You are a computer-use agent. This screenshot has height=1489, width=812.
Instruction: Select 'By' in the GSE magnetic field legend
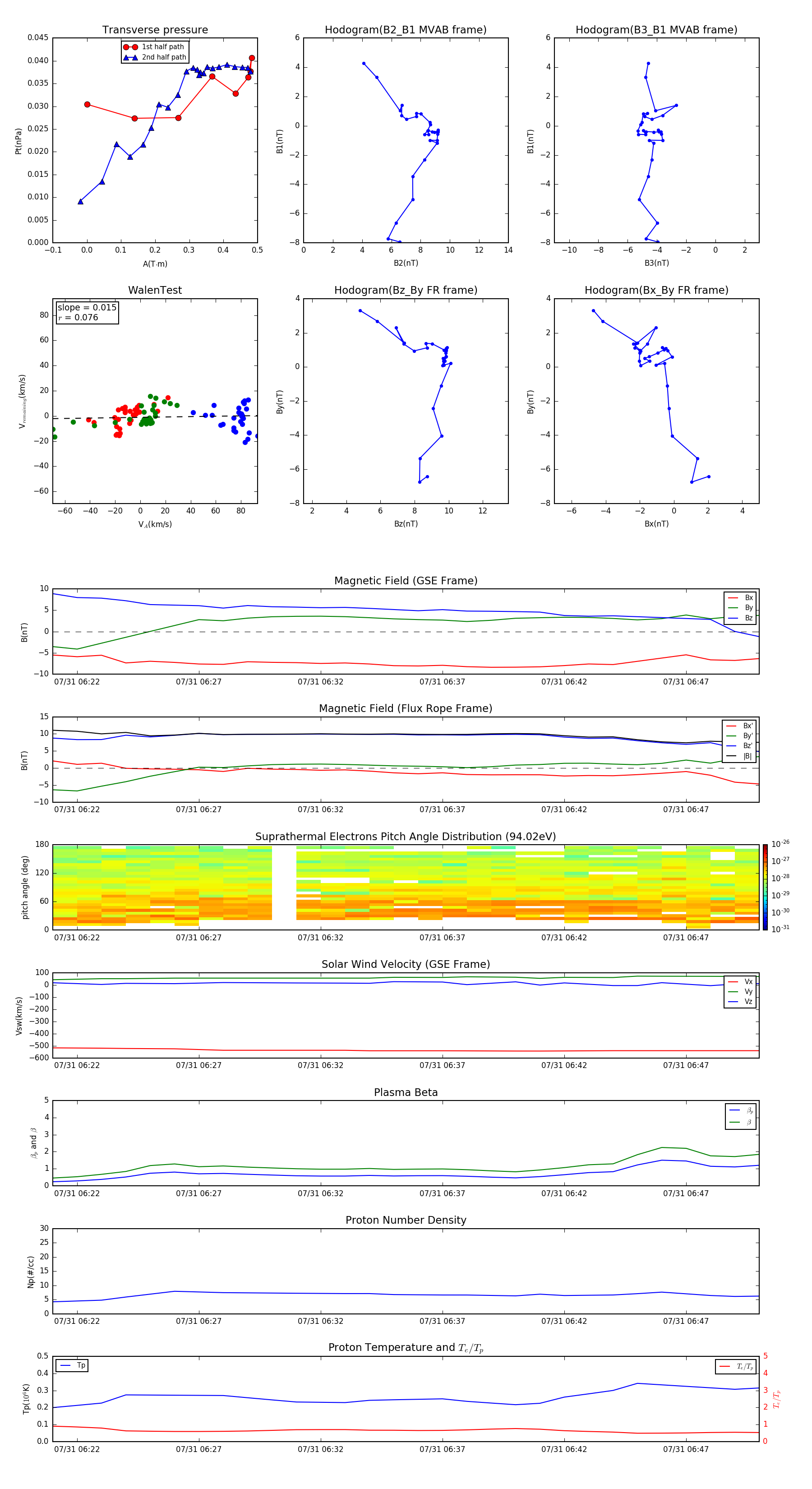point(740,607)
